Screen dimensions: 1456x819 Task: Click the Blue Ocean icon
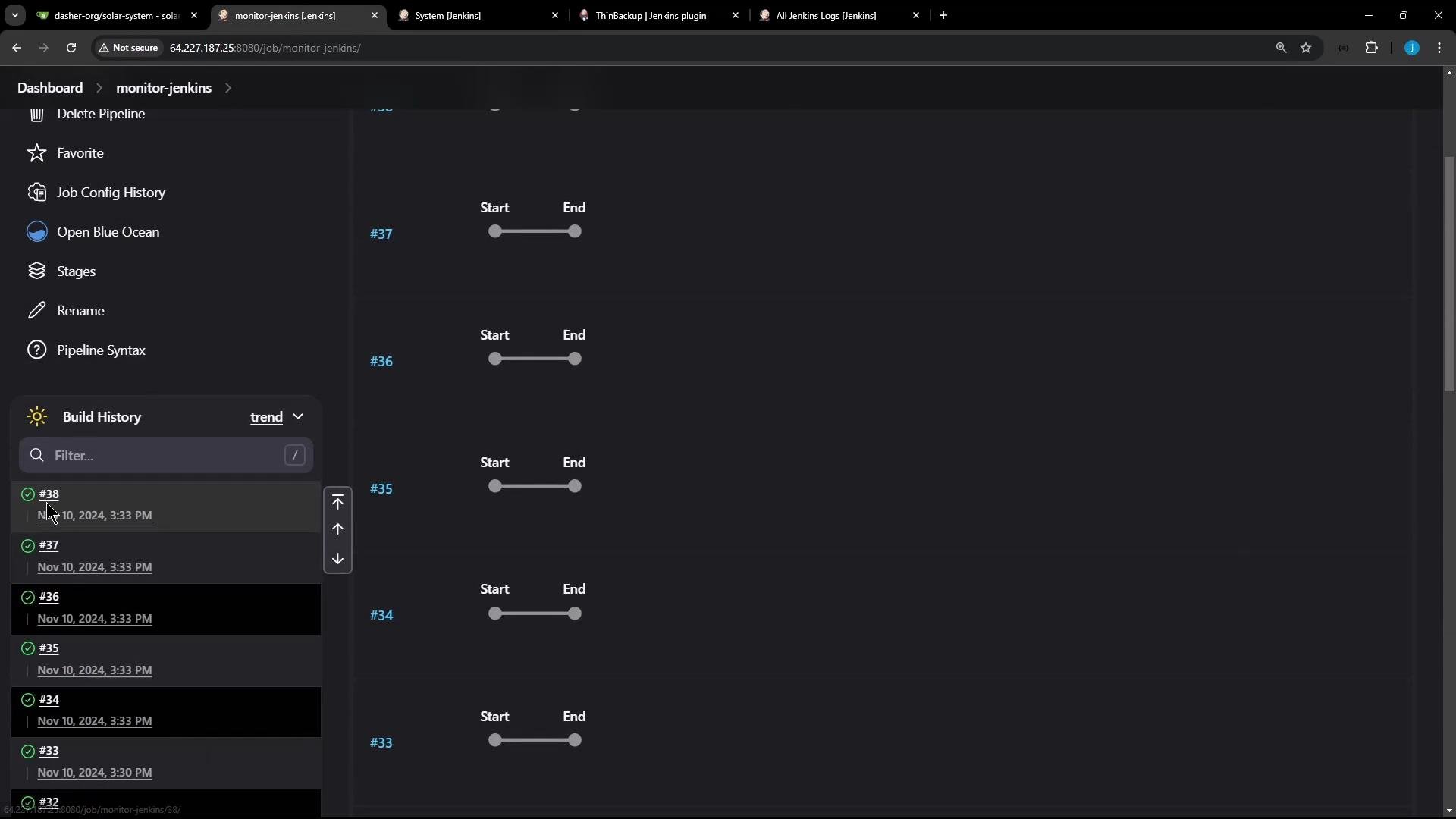pos(36,232)
